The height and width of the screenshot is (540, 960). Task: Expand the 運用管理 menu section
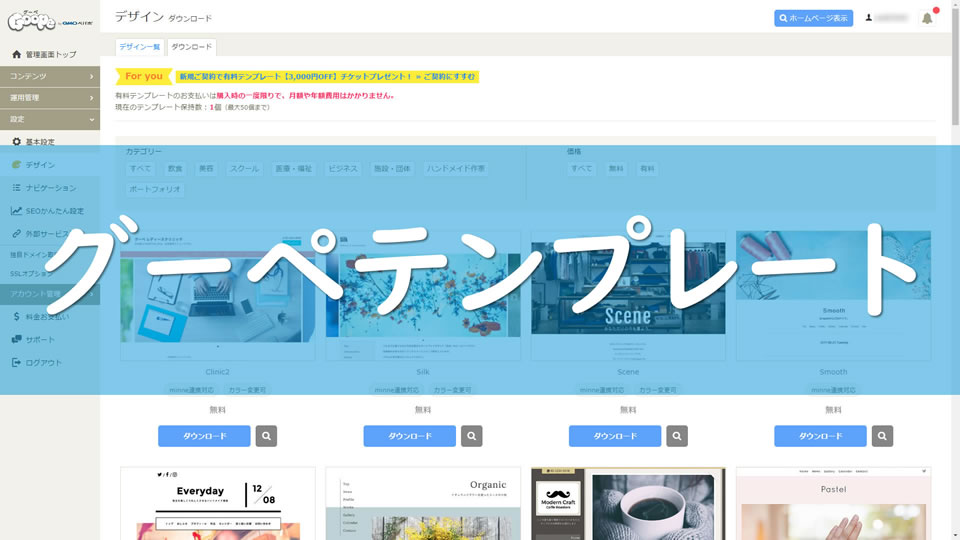[50, 98]
